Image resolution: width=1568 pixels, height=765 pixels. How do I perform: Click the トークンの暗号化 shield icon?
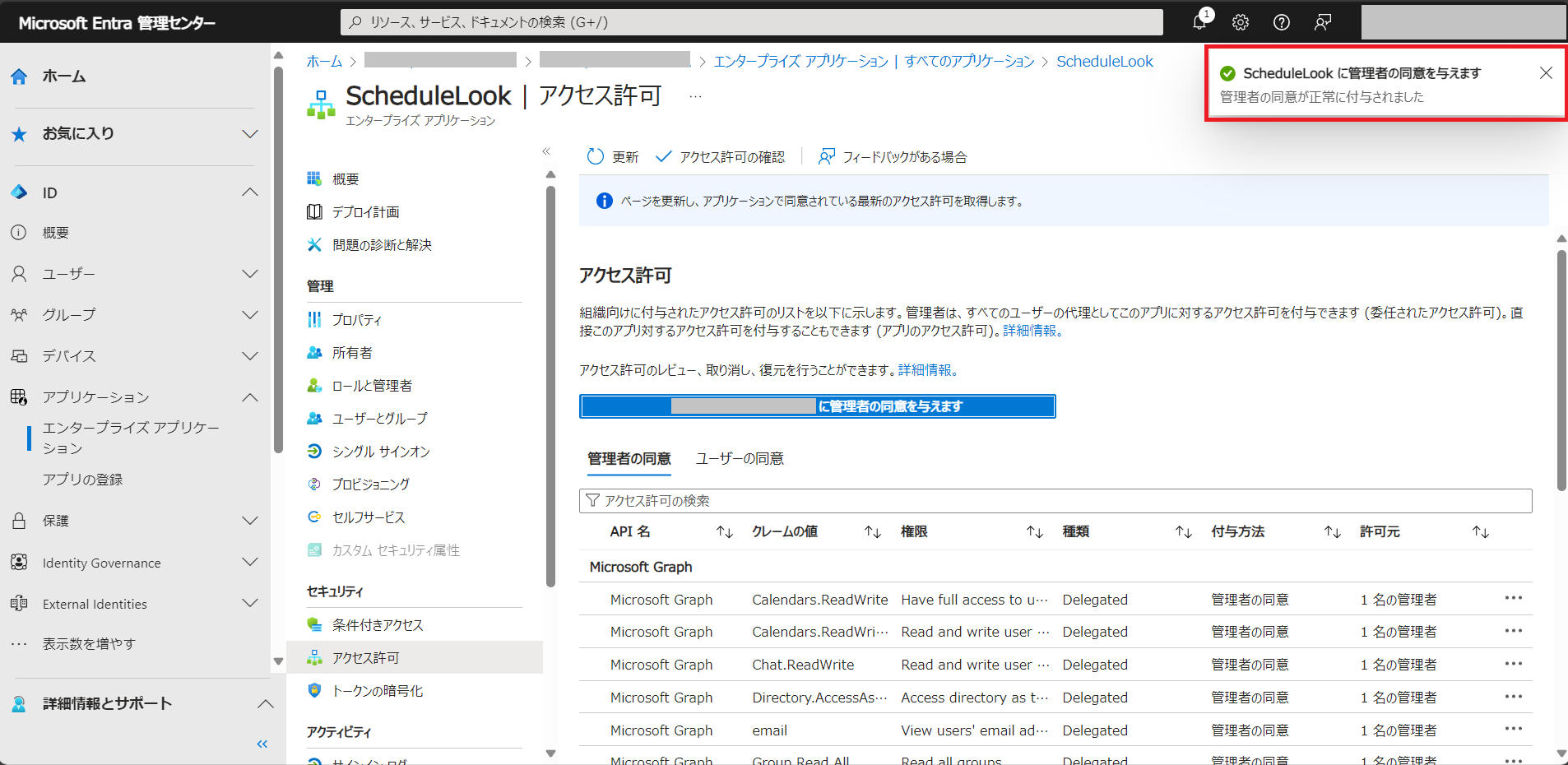(314, 690)
